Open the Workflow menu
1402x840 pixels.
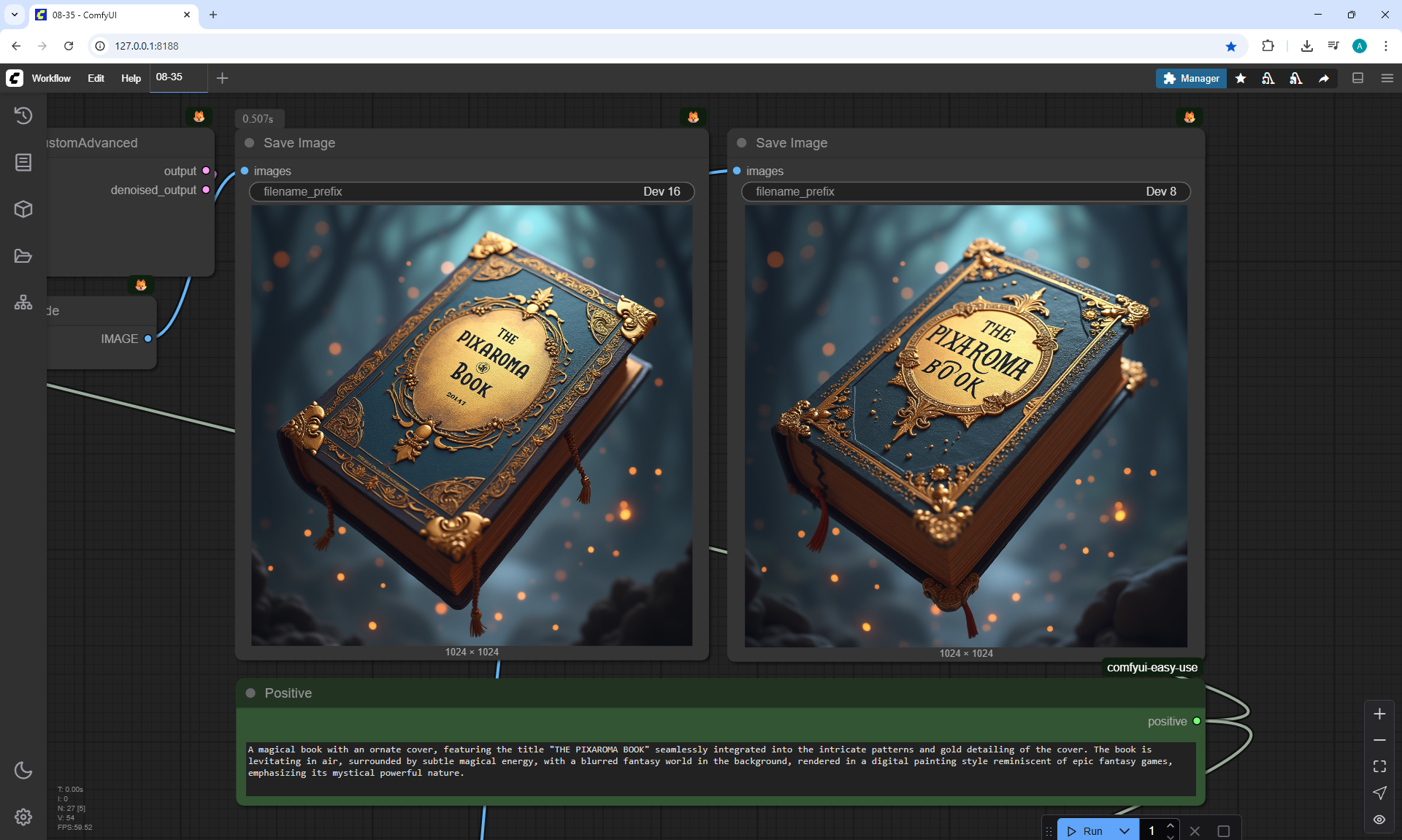tap(51, 78)
